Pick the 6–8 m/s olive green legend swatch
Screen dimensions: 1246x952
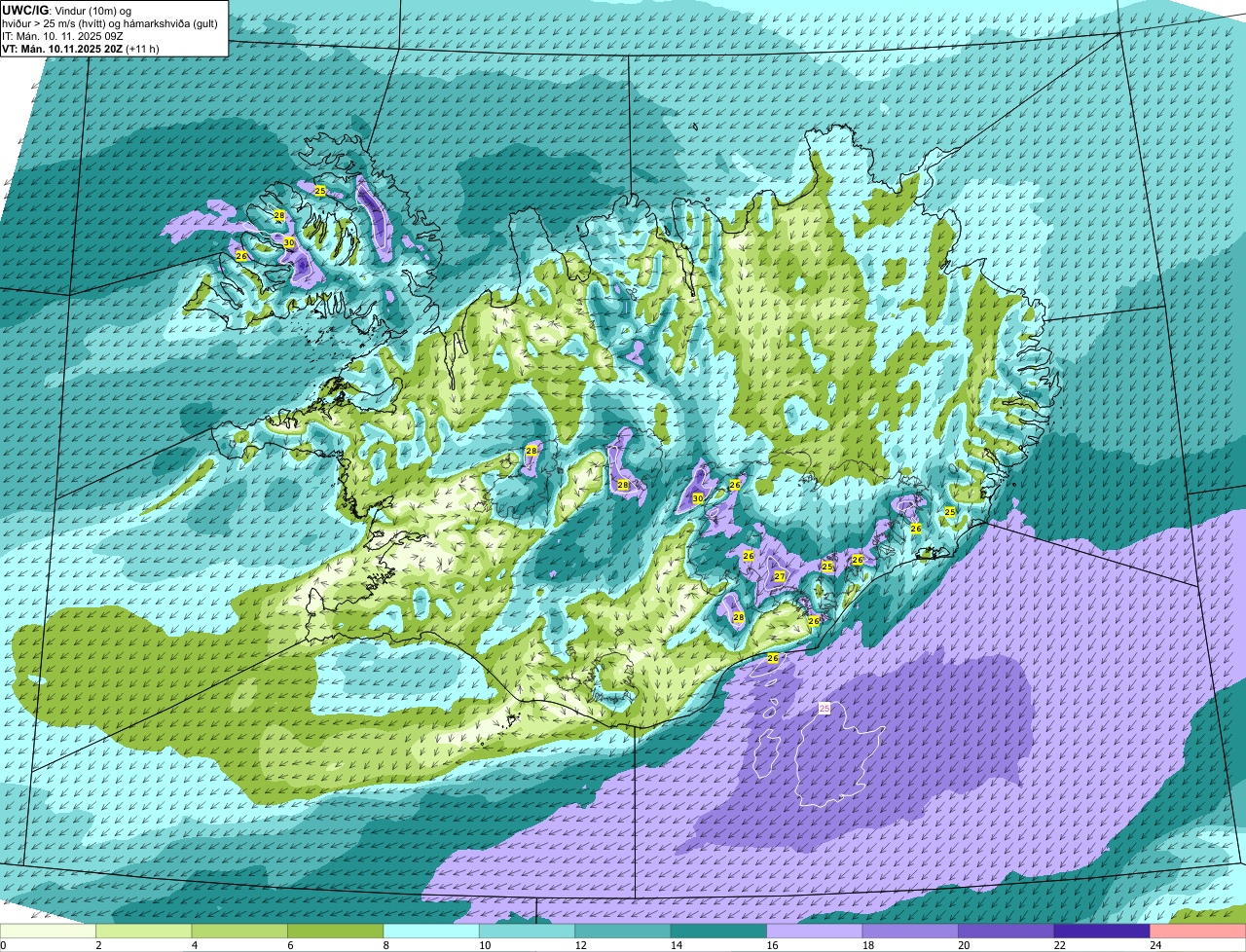[337, 931]
